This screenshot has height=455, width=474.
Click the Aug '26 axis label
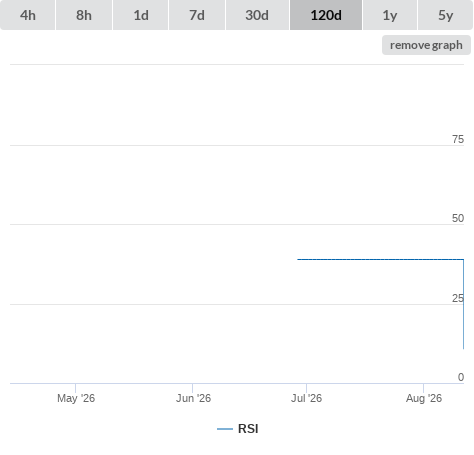click(424, 398)
